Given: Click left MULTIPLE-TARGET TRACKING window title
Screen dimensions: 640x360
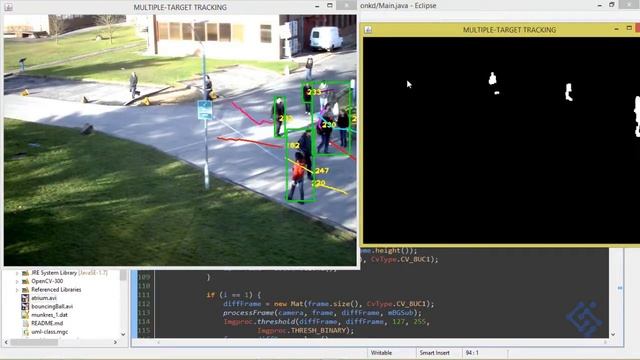Looking at the screenshot, I should (180, 7).
